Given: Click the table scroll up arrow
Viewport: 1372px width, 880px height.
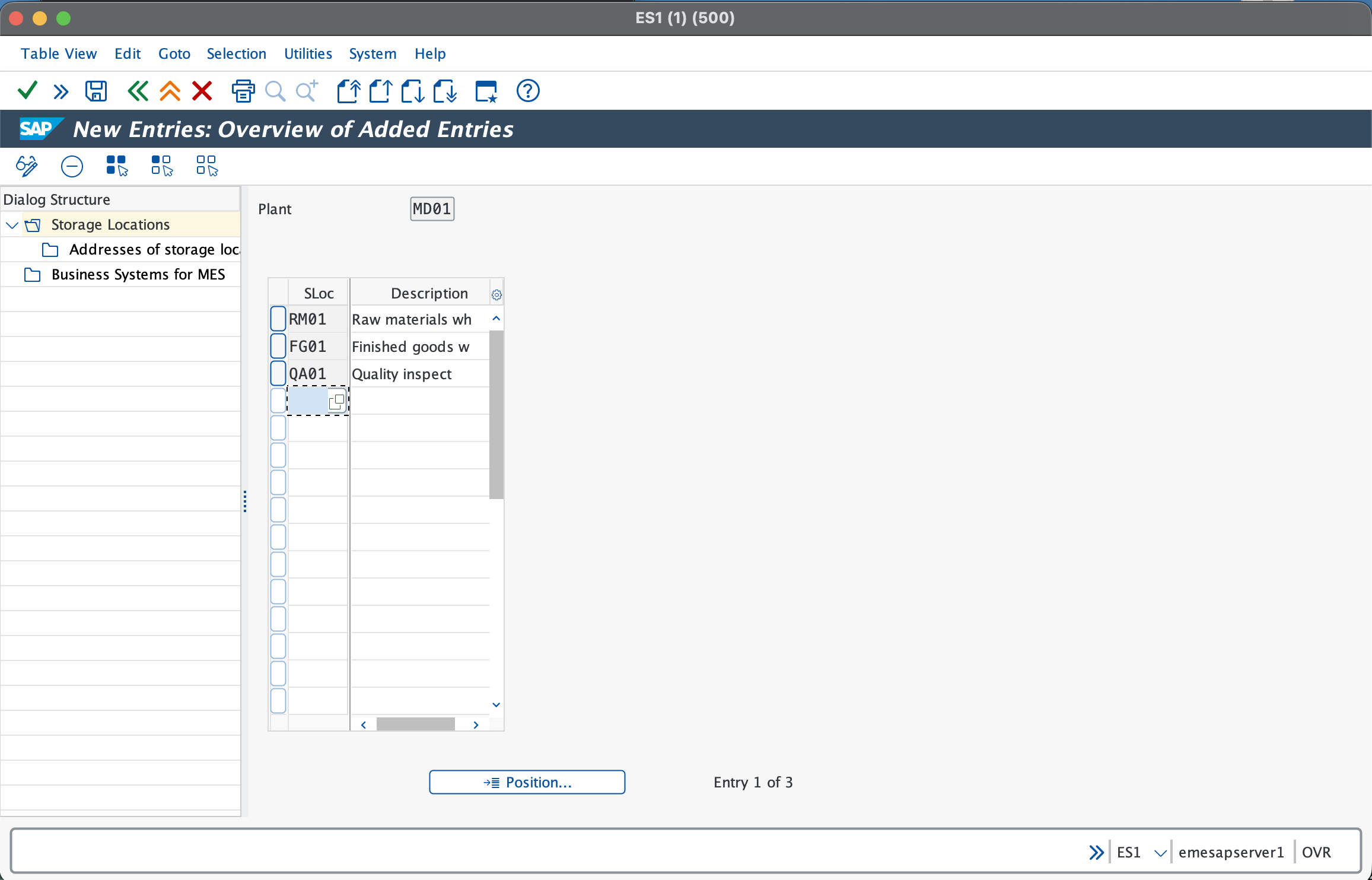Looking at the screenshot, I should pyautogui.click(x=496, y=319).
